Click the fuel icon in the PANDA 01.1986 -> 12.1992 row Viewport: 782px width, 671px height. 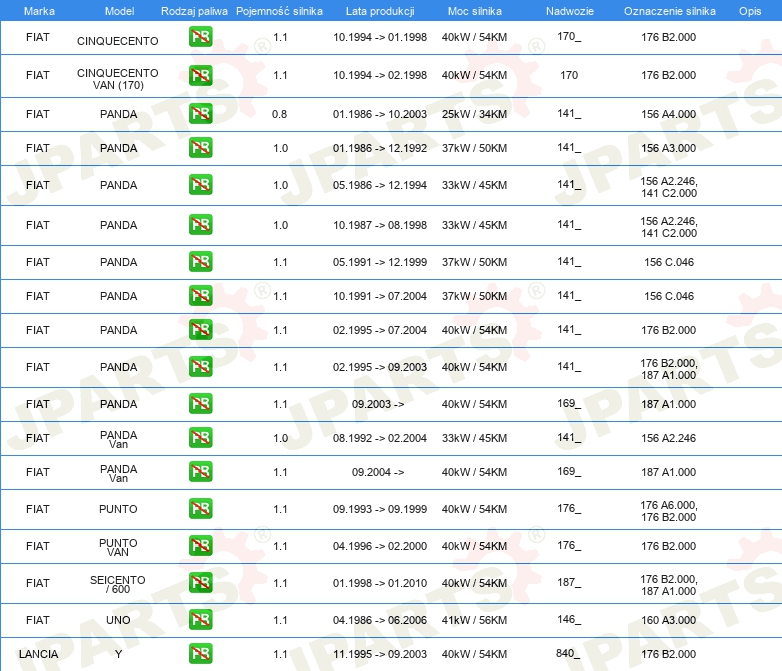(x=200, y=147)
